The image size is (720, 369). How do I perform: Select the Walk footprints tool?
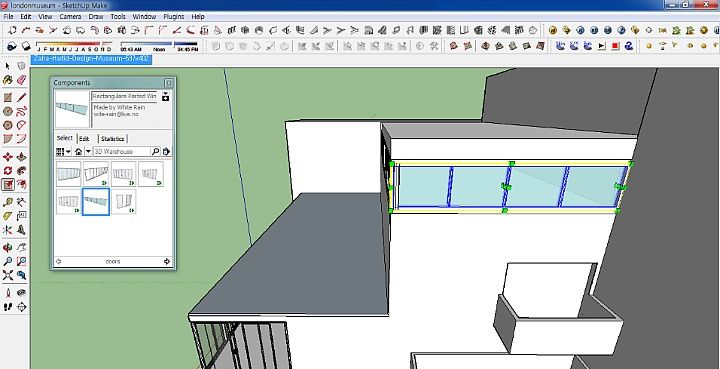pos(8,307)
